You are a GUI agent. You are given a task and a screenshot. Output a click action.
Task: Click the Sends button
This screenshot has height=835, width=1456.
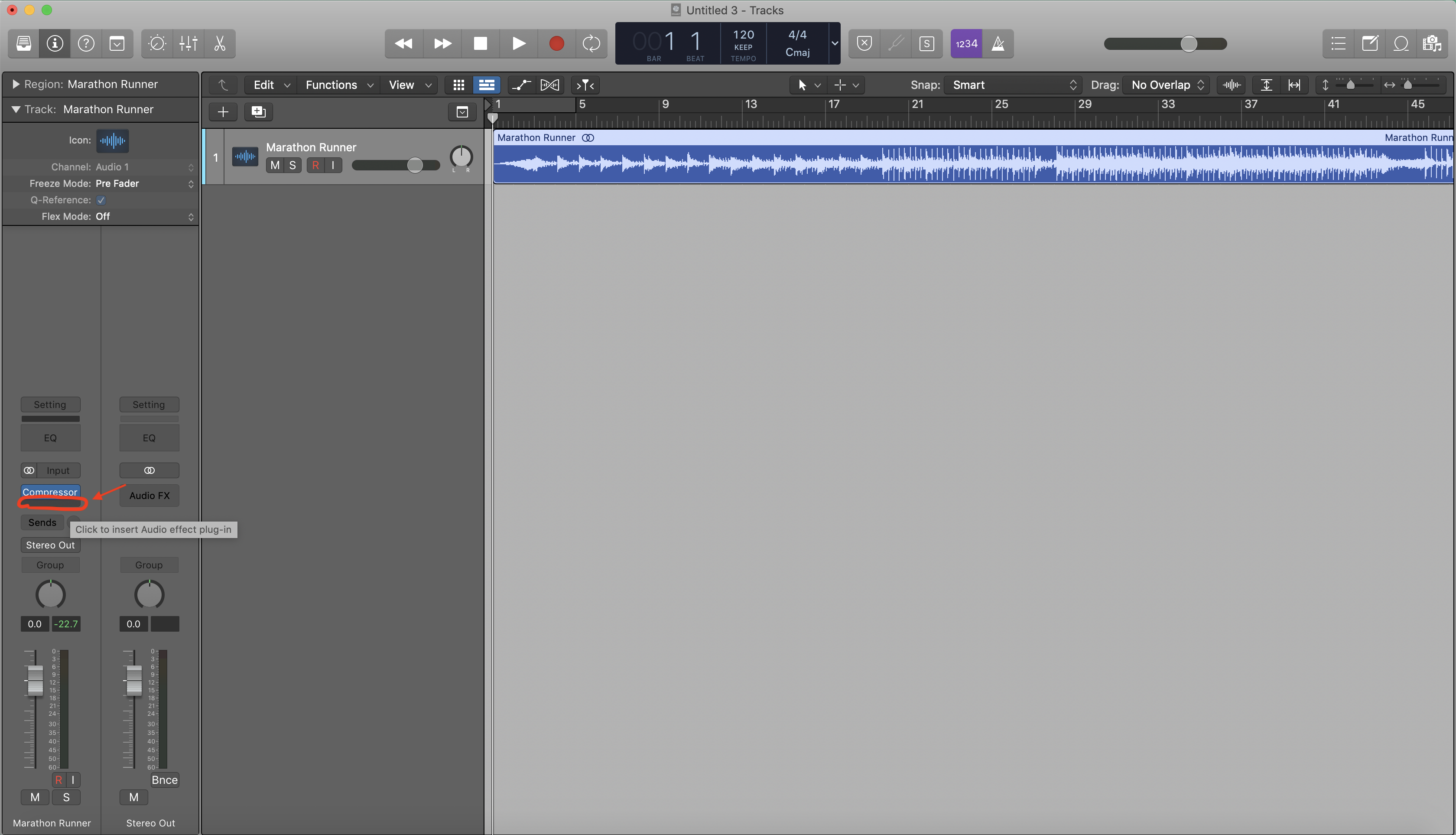[42, 522]
